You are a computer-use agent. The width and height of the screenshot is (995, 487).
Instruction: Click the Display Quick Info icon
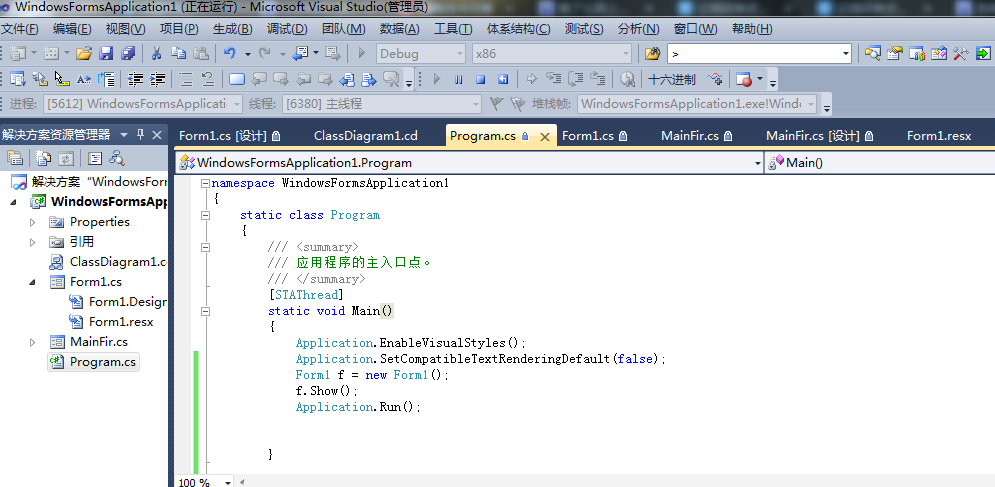point(61,79)
